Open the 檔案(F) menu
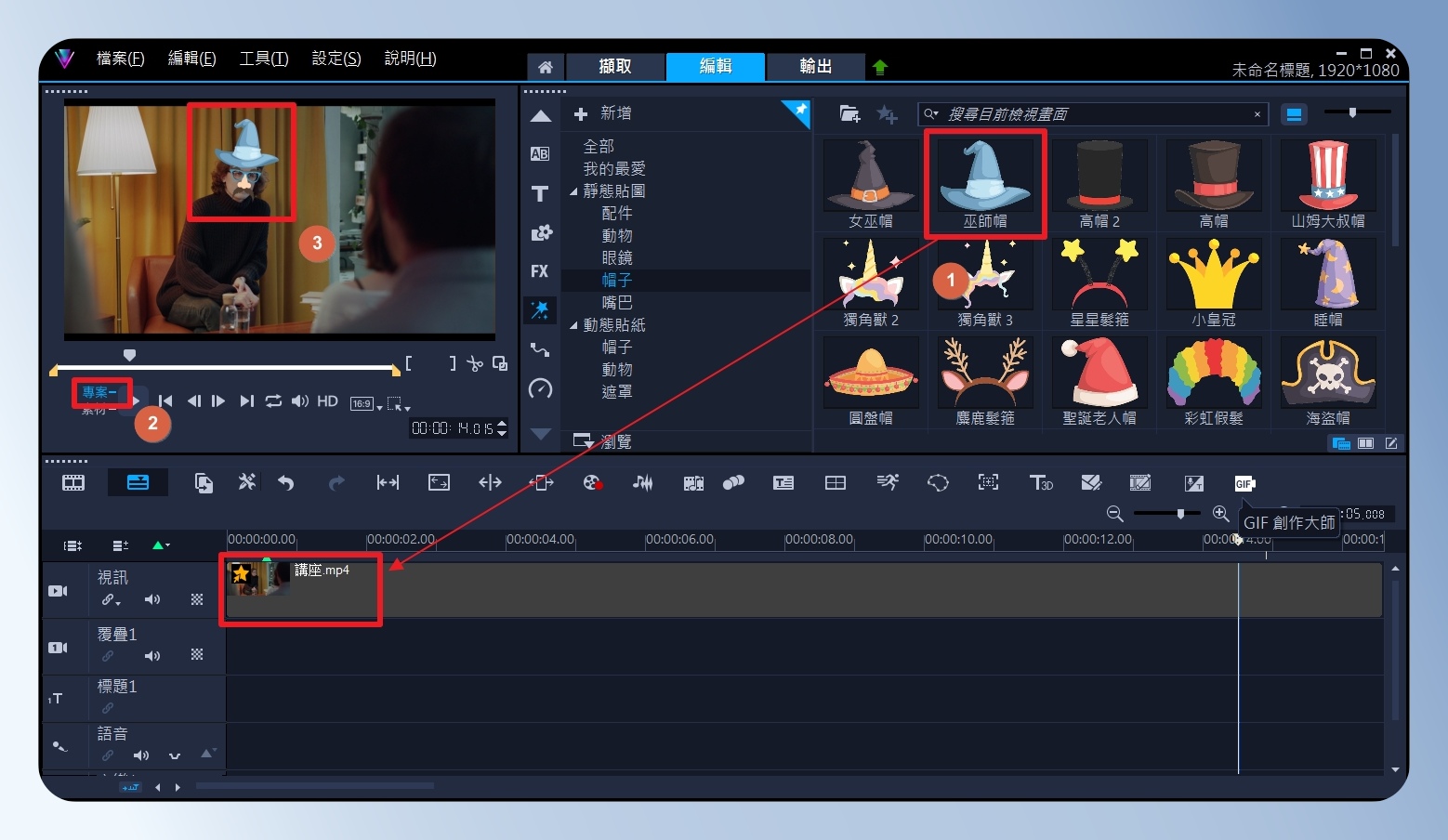This screenshot has height=840, width=1448. coord(121,59)
